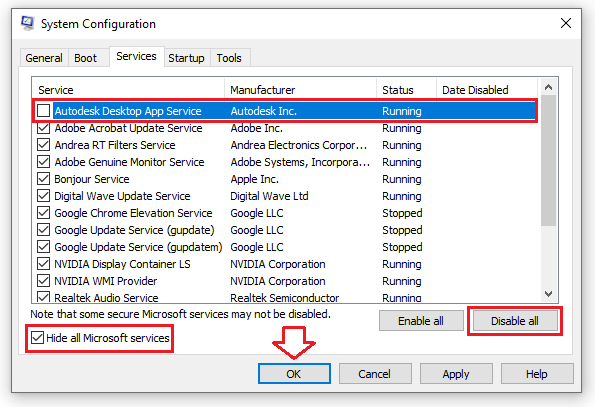The width and height of the screenshot is (595, 407).
Task: Click the services list scrollbar thumb
Action: click(x=548, y=161)
